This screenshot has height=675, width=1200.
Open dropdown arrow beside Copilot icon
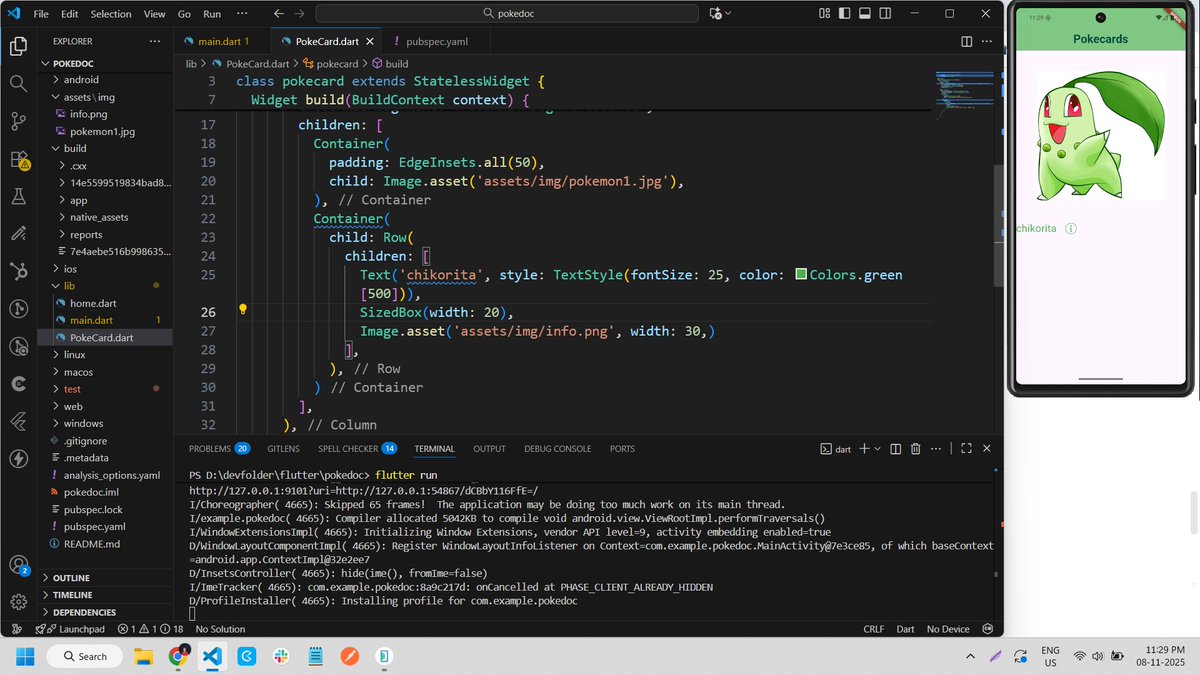pyautogui.click(x=728, y=14)
